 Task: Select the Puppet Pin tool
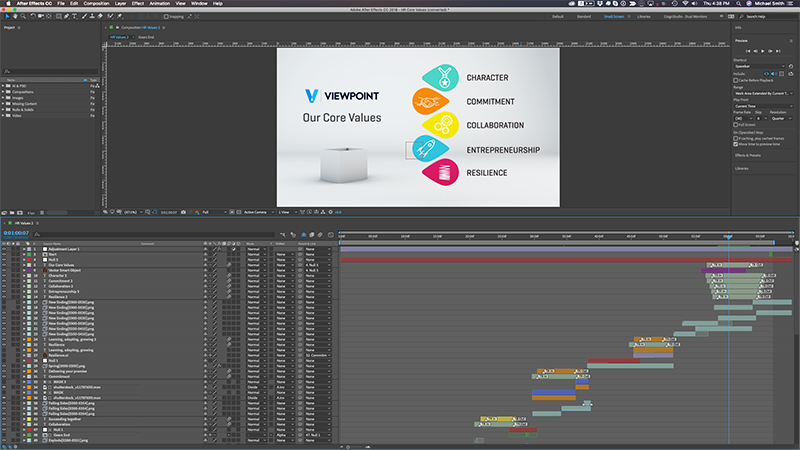tap(119, 16)
